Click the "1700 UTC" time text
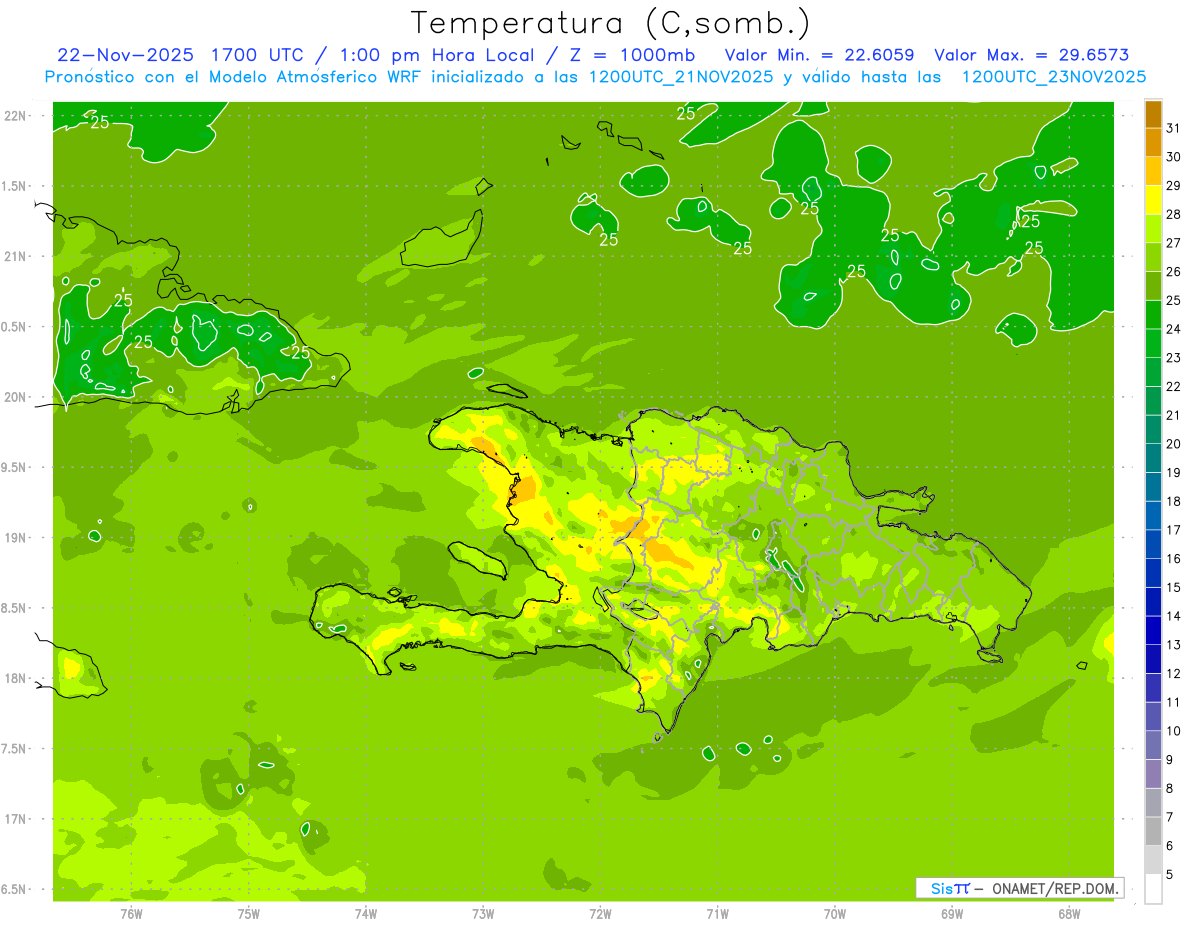The image size is (1200, 927). [x=257, y=55]
